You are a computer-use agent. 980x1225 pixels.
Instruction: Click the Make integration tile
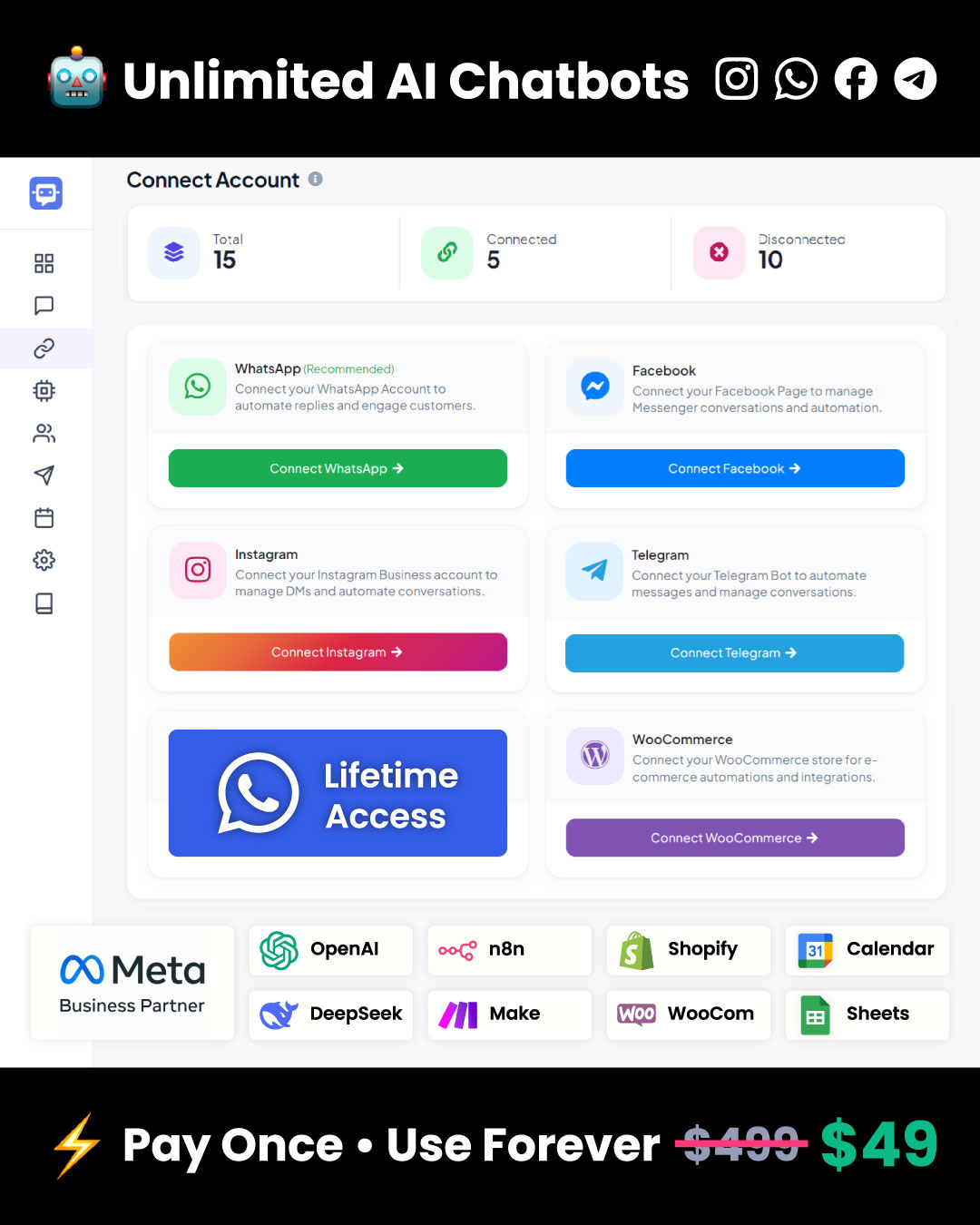tap(510, 1014)
